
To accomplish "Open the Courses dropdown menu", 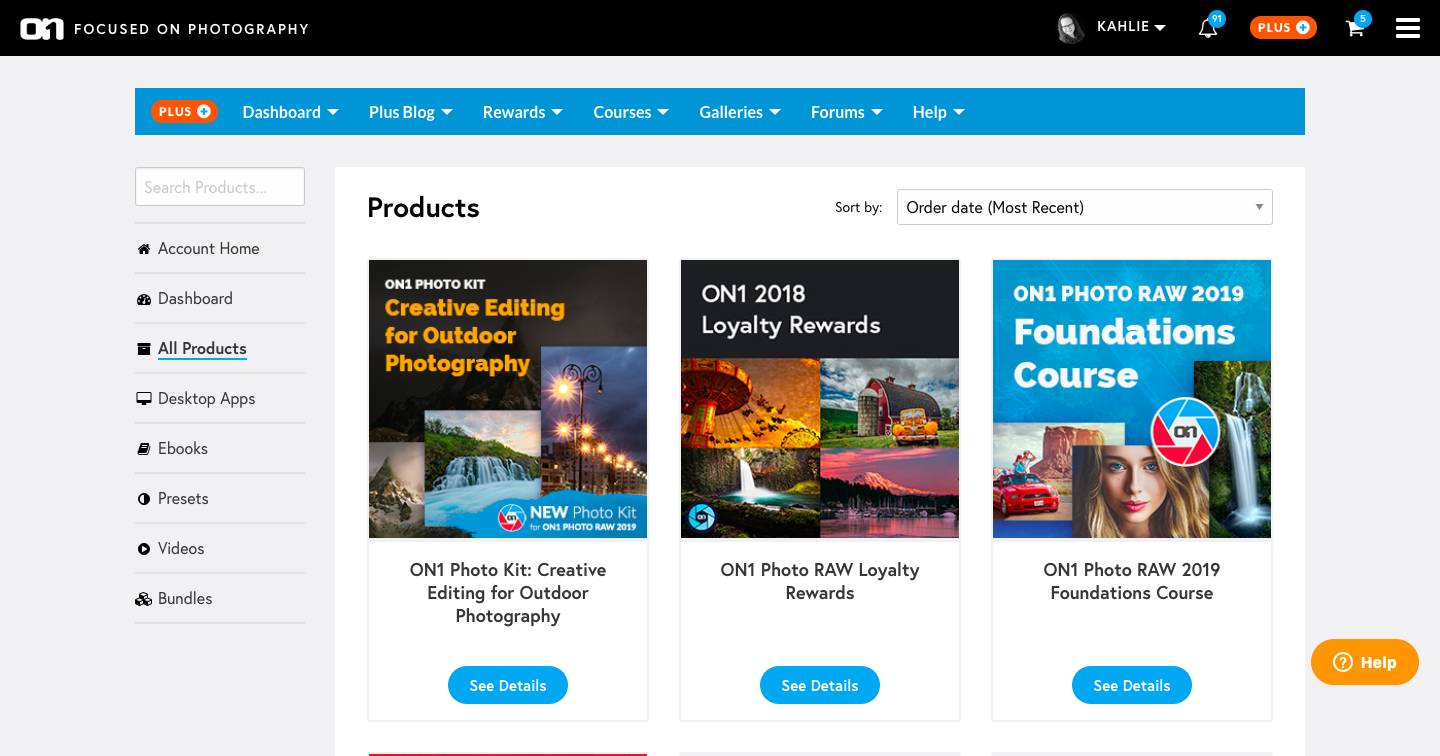I will [630, 112].
